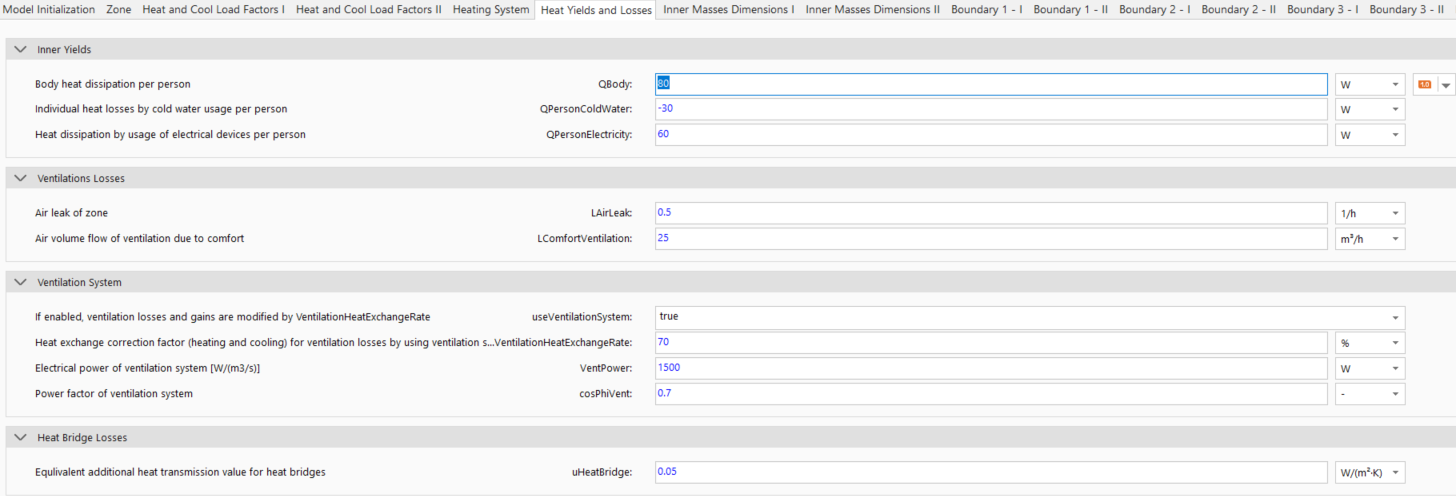
Task: Open the Model Initialization tab
Action: point(50,9)
